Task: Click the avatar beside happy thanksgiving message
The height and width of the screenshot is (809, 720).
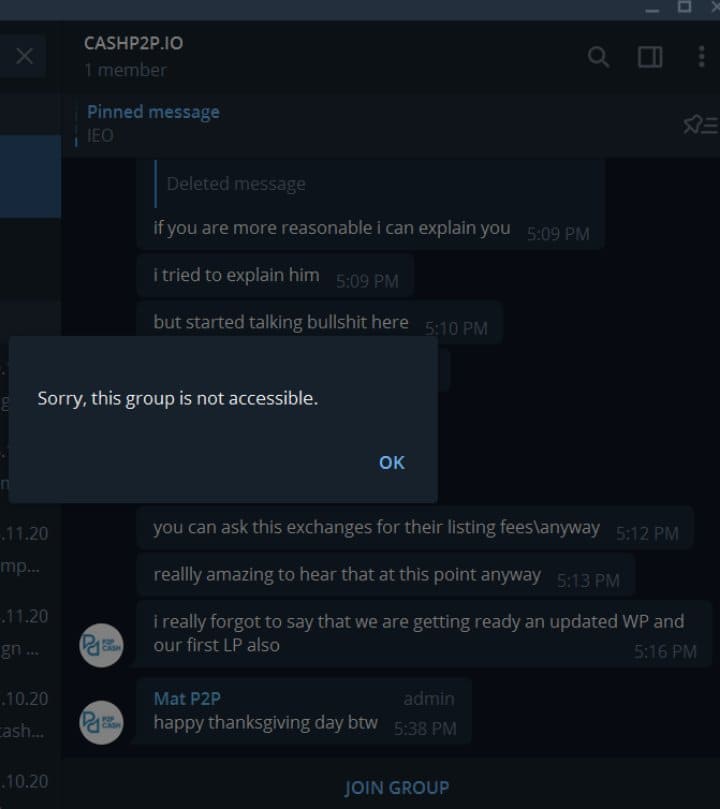Action: 101,722
